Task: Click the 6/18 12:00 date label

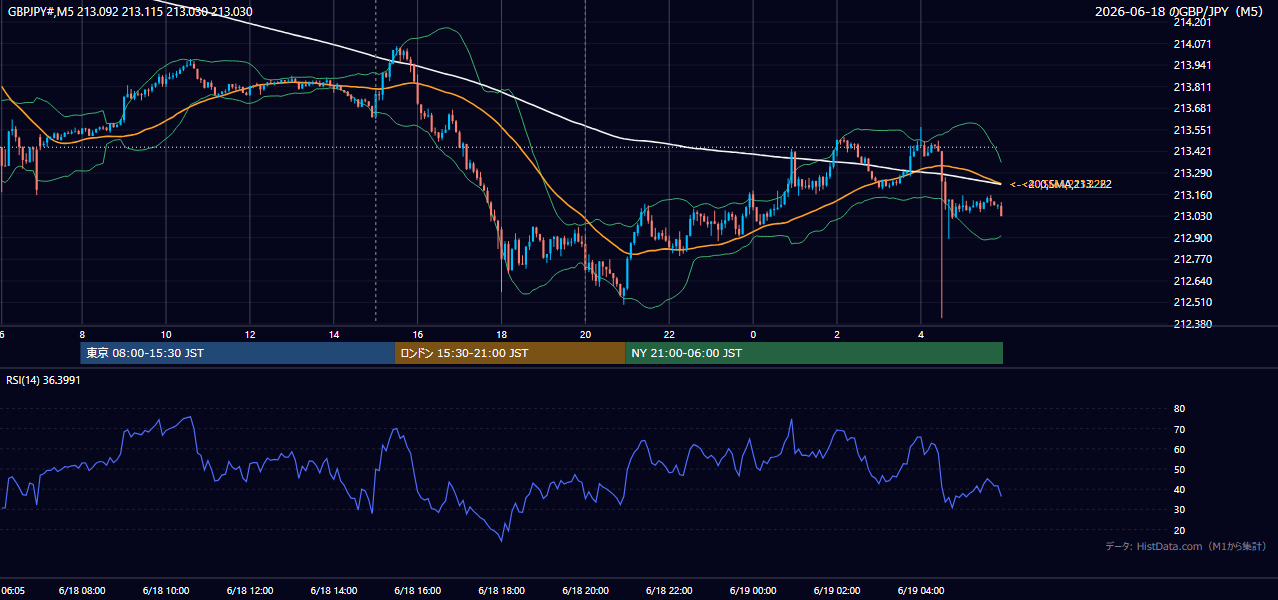Action: coord(250,590)
